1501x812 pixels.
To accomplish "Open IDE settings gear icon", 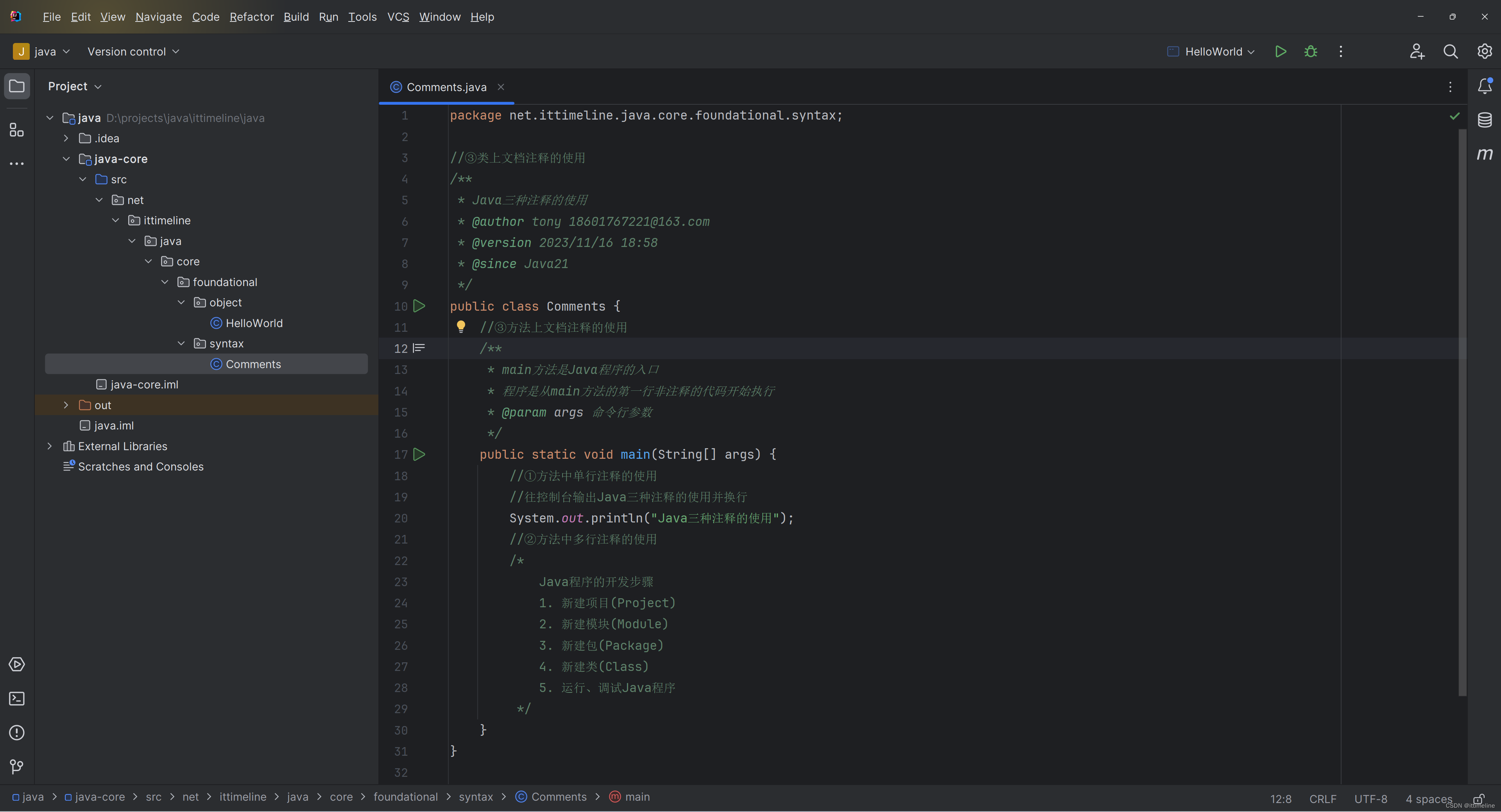I will [x=1485, y=51].
